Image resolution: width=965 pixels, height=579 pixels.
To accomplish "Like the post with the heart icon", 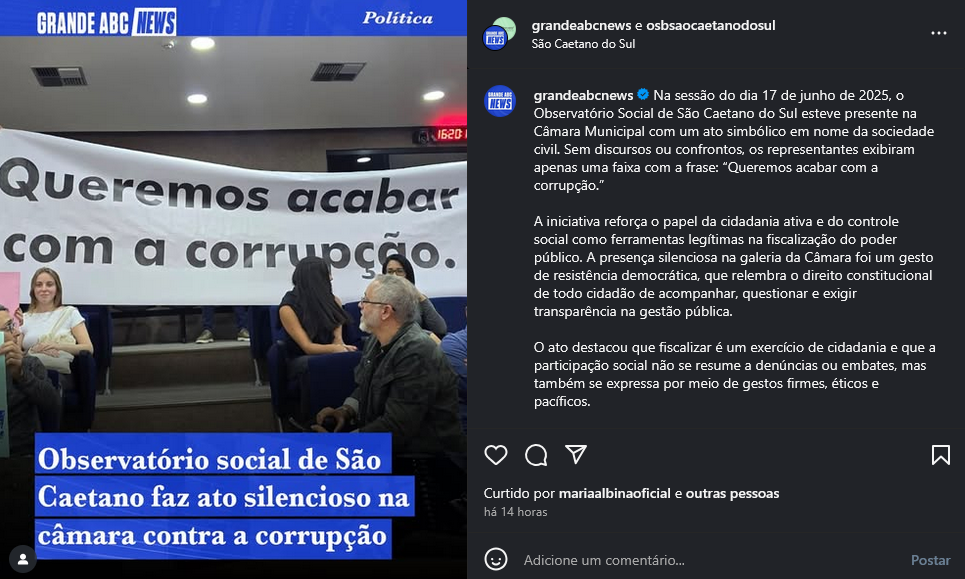I will 495,455.
